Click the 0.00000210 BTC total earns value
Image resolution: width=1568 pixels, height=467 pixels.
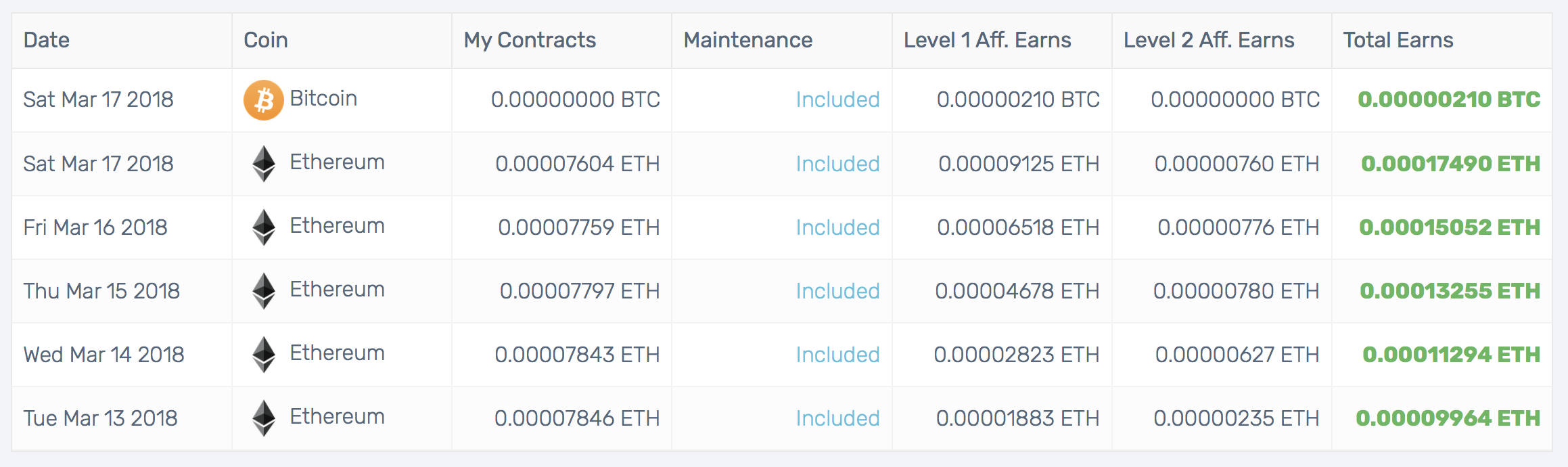pos(1448,100)
